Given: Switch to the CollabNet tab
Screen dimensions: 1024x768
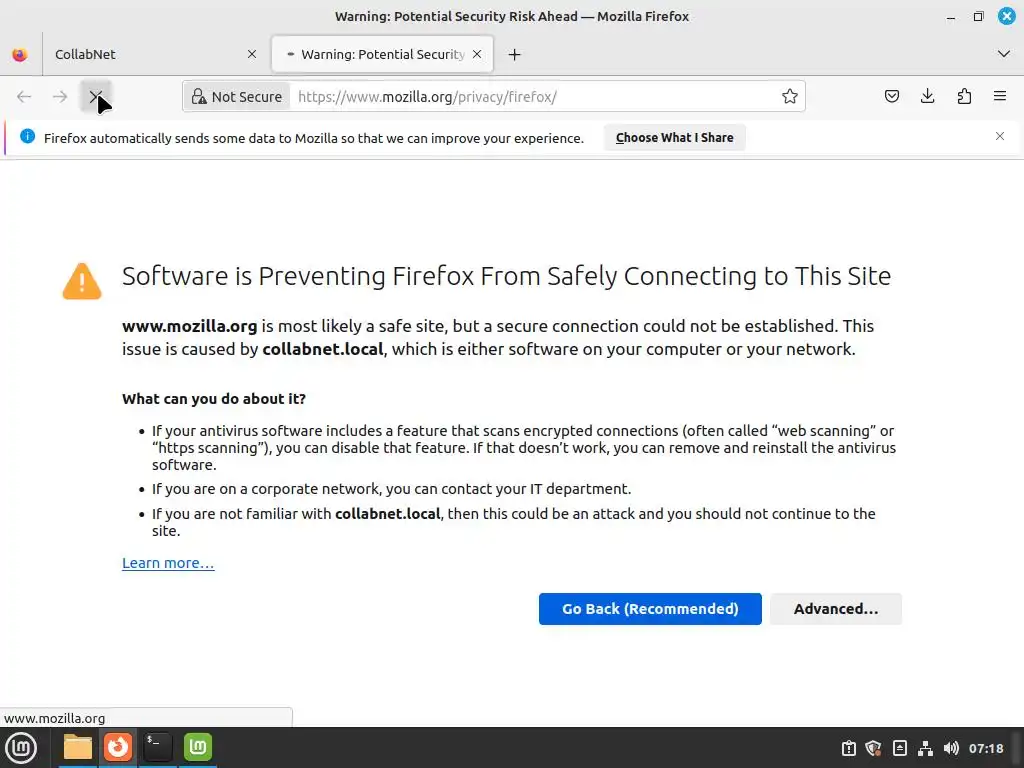Looking at the screenshot, I should click(140, 54).
